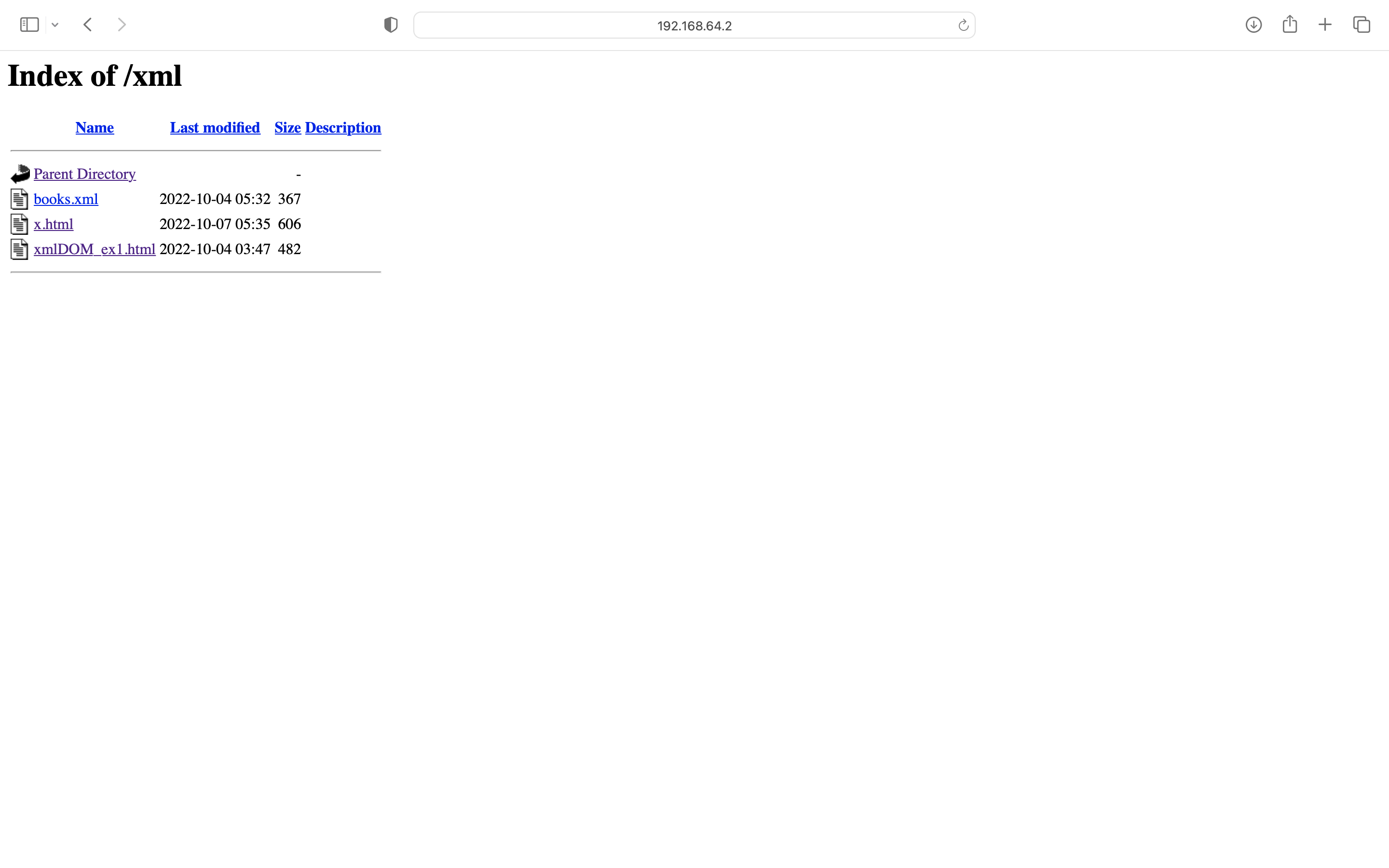Navigate to Parent Directory
The height and width of the screenshot is (868, 1389).
click(x=84, y=174)
